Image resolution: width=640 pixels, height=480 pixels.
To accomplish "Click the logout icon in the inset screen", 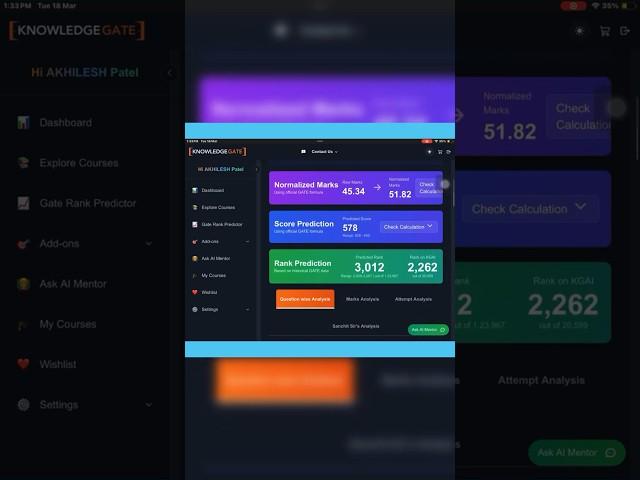I will (x=448, y=152).
